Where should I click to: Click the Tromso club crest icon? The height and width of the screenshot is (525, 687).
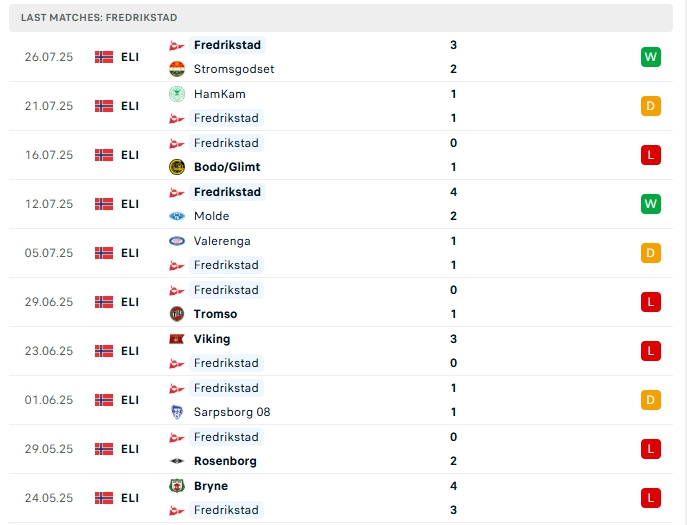(177, 314)
